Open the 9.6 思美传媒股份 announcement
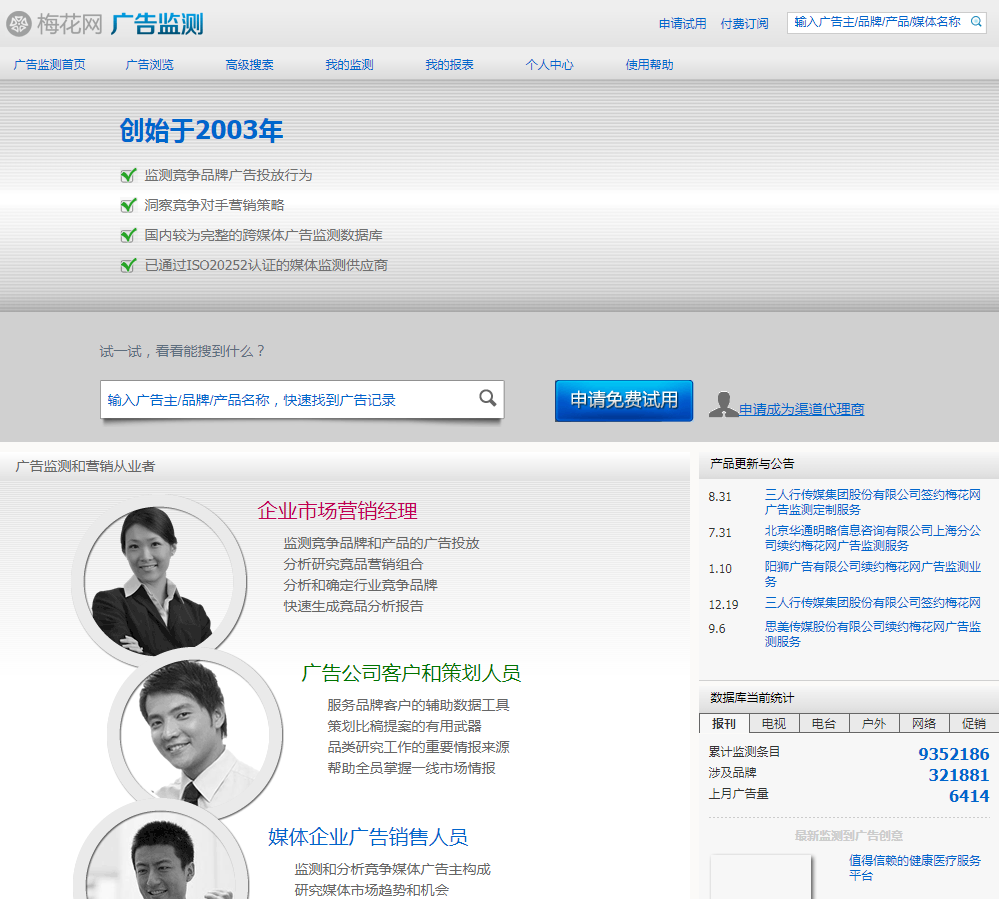999x899 pixels. (x=873, y=634)
